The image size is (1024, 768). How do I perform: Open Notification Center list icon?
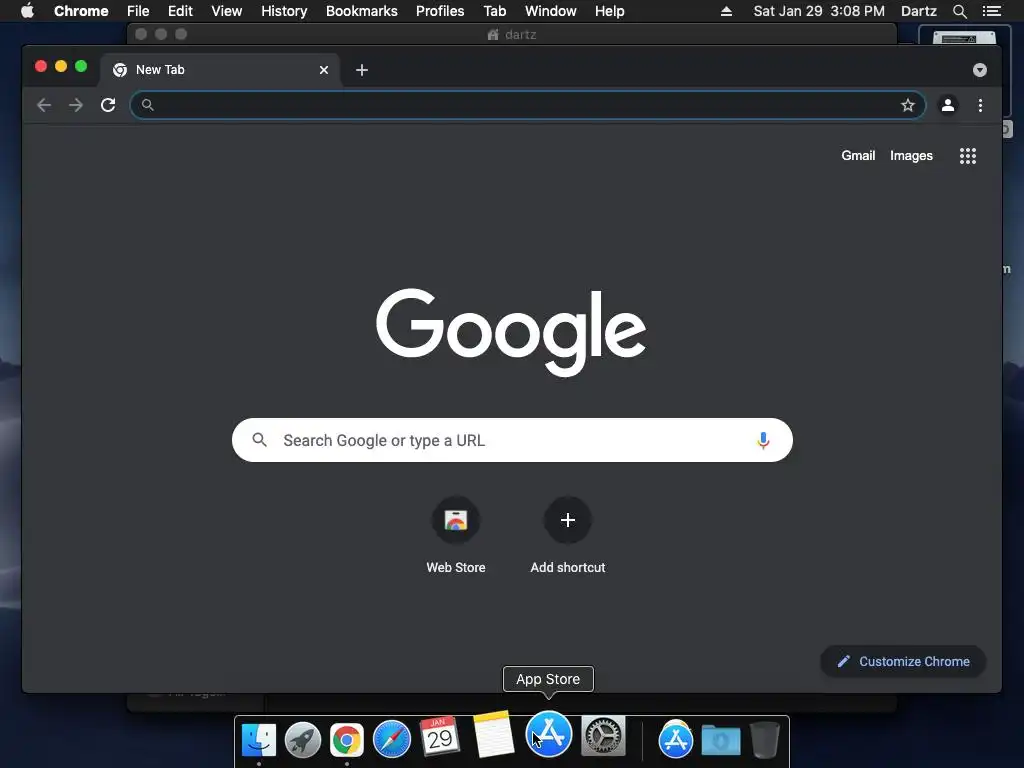(x=991, y=11)
